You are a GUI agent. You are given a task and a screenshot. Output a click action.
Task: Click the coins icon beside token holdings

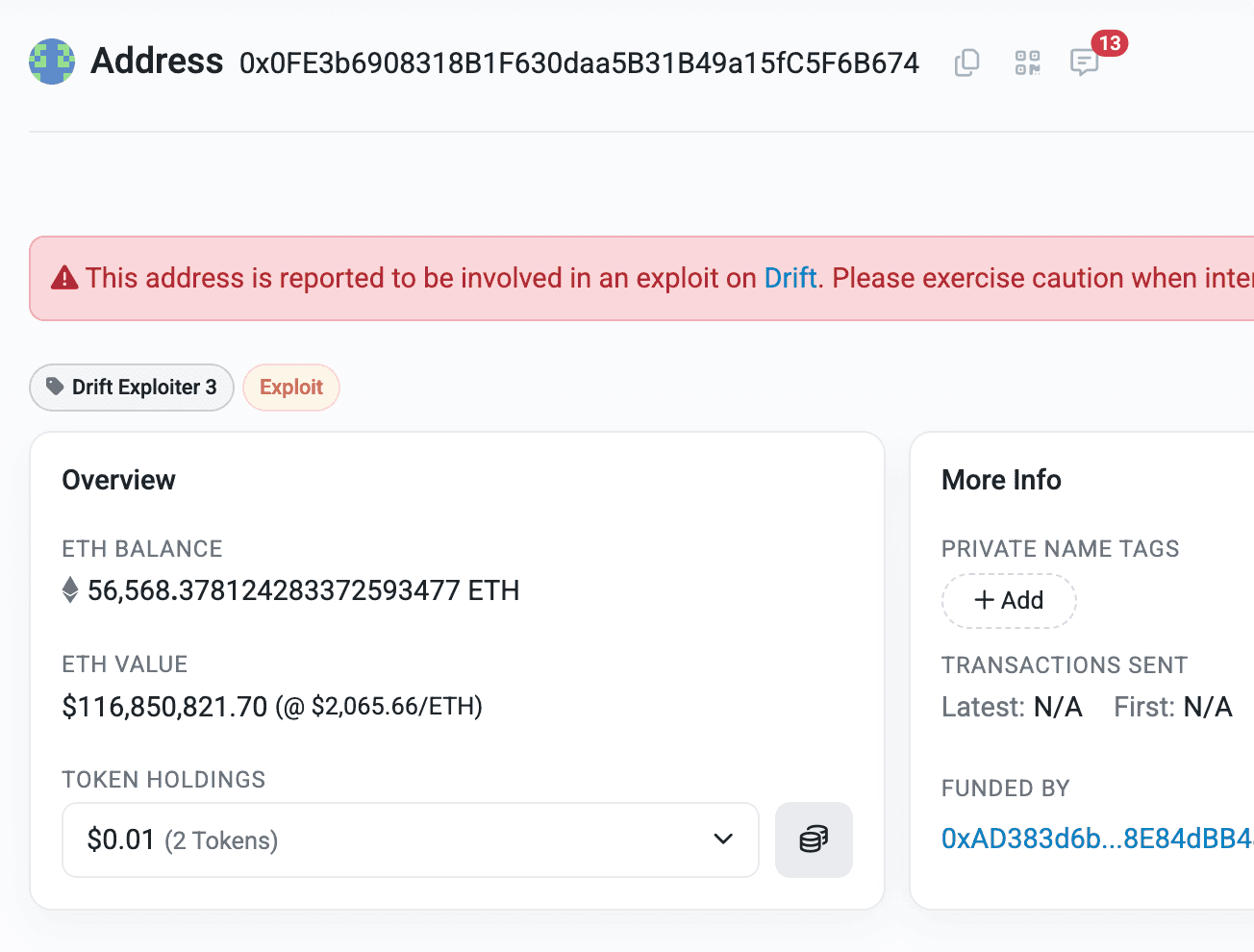coord(814,839)
